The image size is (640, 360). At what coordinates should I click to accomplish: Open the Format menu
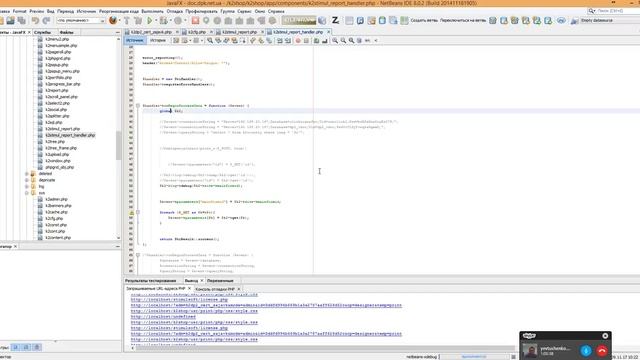tap(20, 11)
